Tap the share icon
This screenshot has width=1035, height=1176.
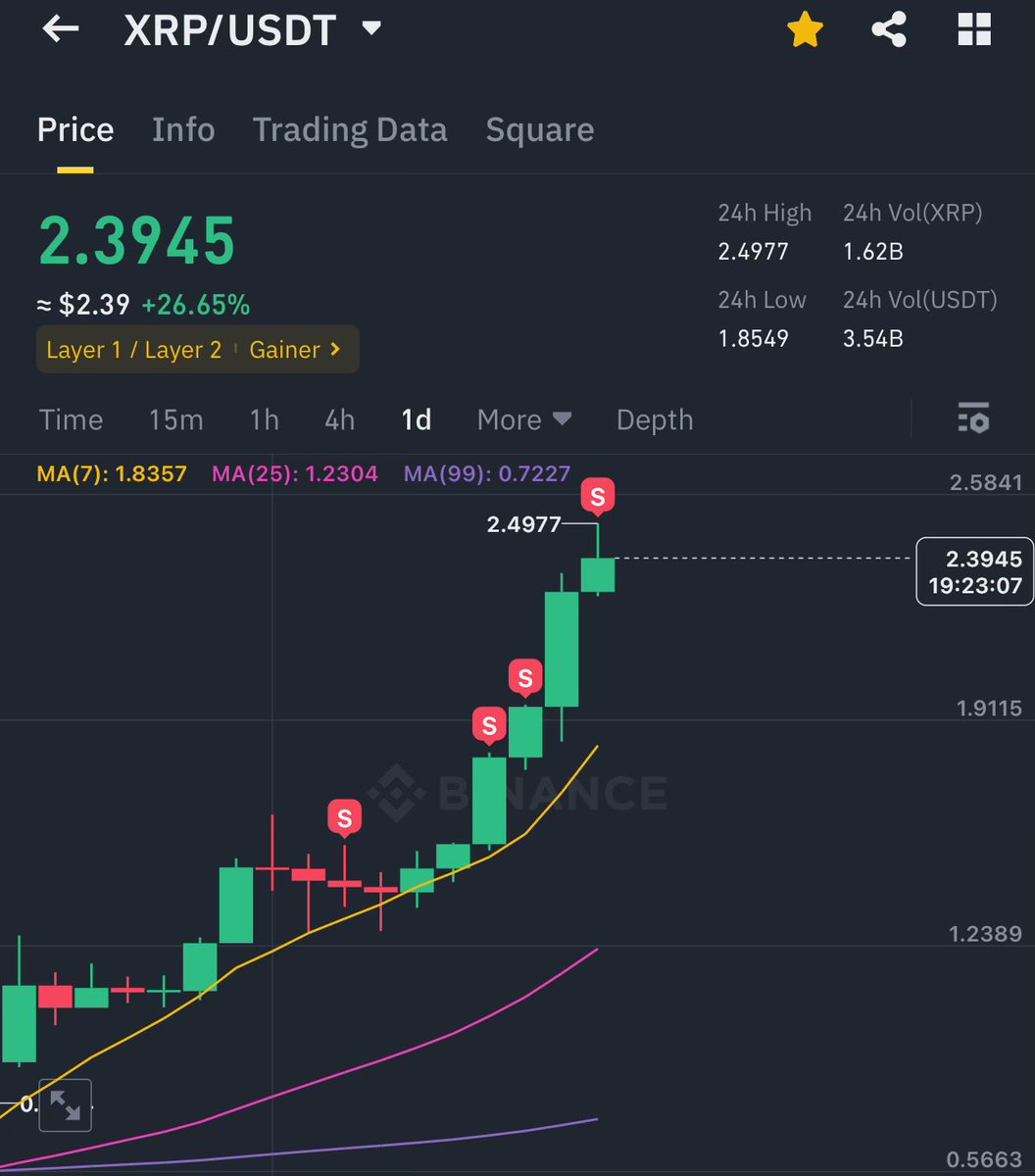889,30
